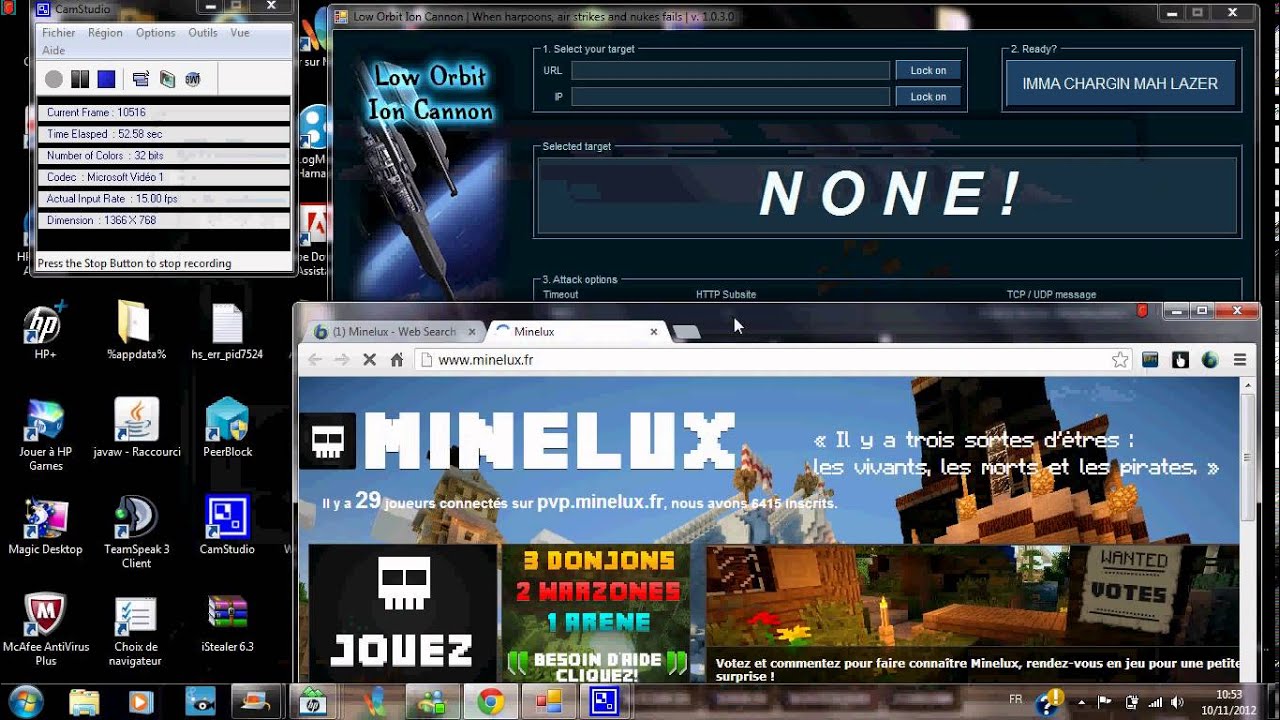Click Chrome back arrow
The width and height of the screenshot is (1280, 720).
pos(315,360)
